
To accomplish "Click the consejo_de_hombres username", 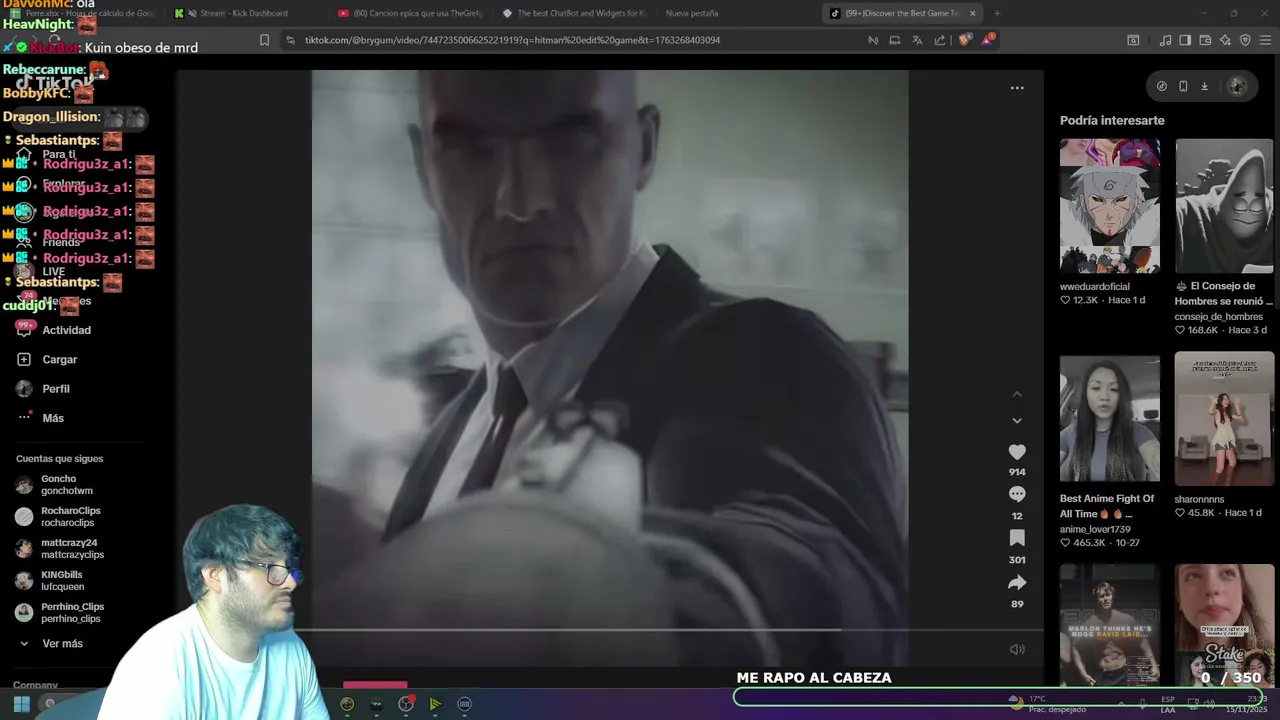I will coord(1219,317).
